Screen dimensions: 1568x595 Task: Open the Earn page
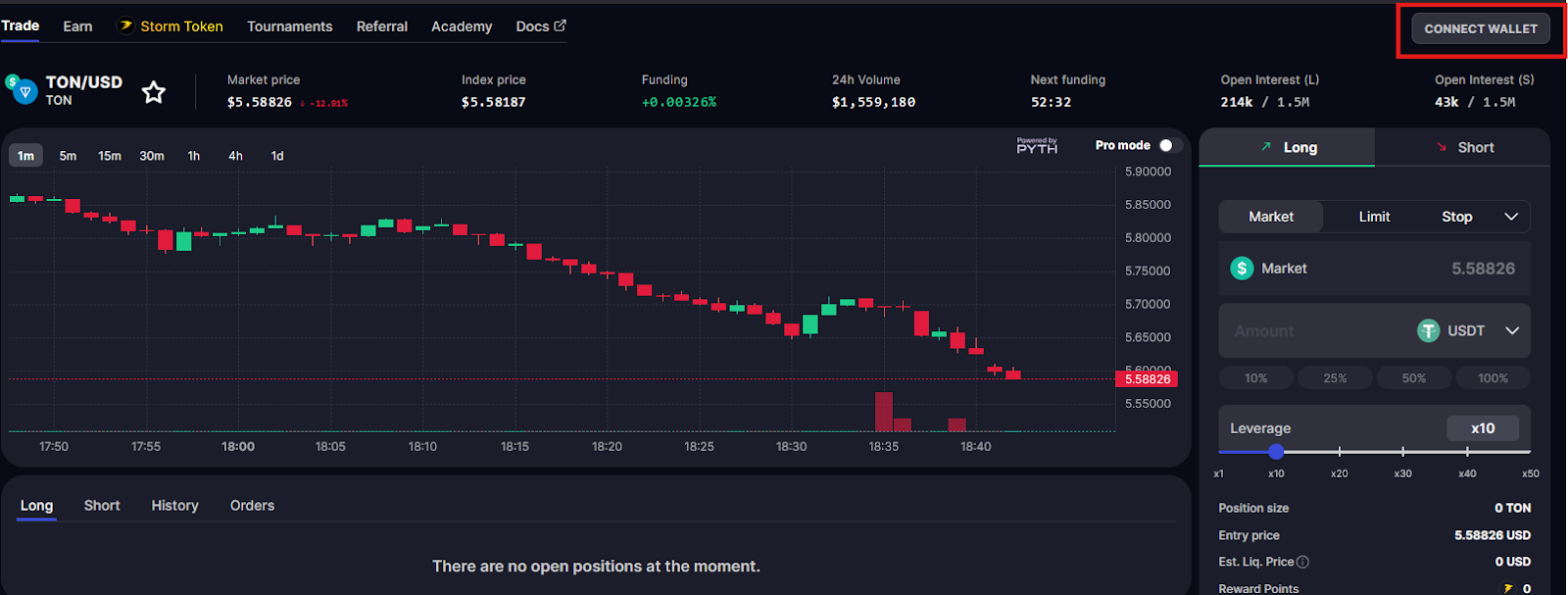coord(77,26)
